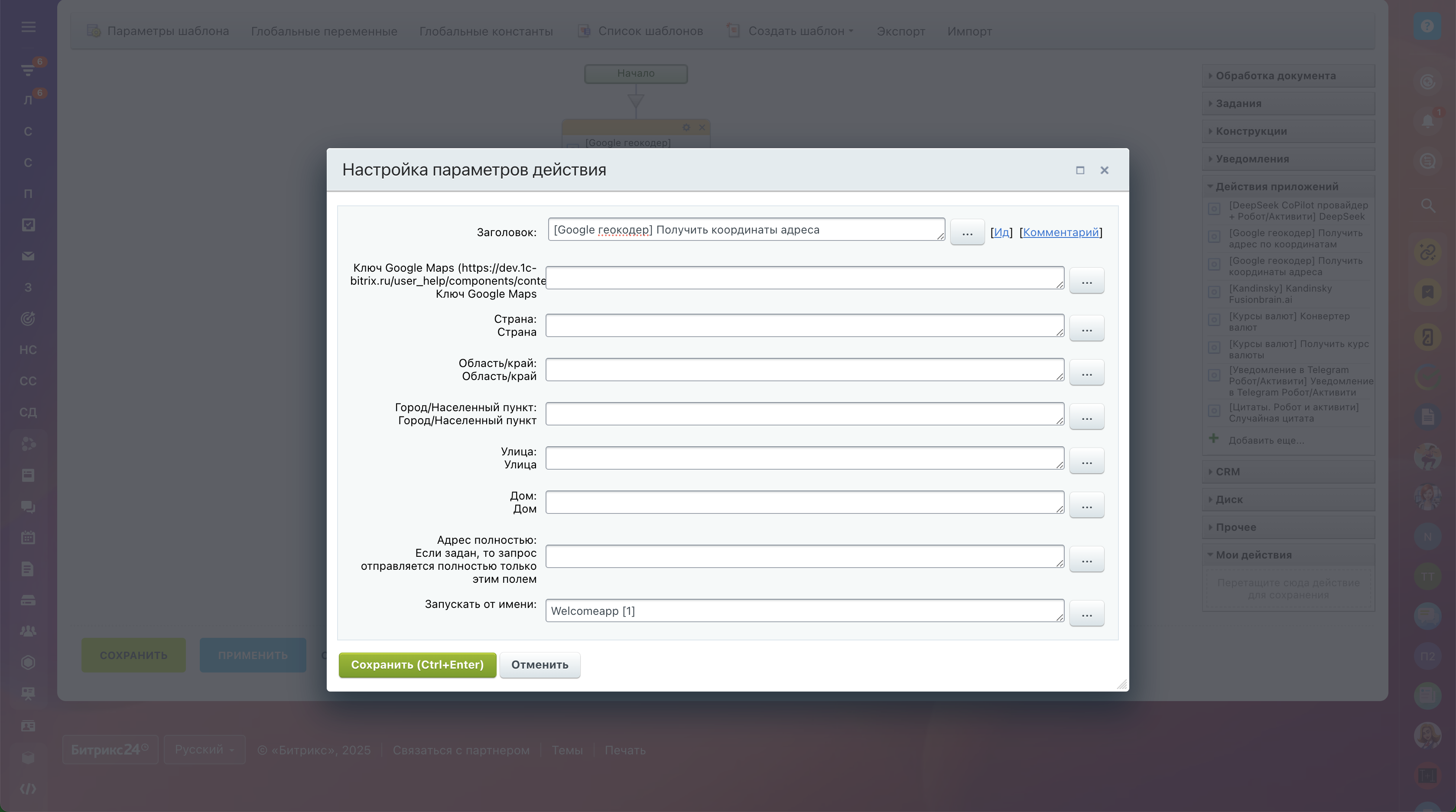The width and height of the screenshot is (1456, 812).
Task: Open the Глобальные переменные menu item
Action: [324, 31]
